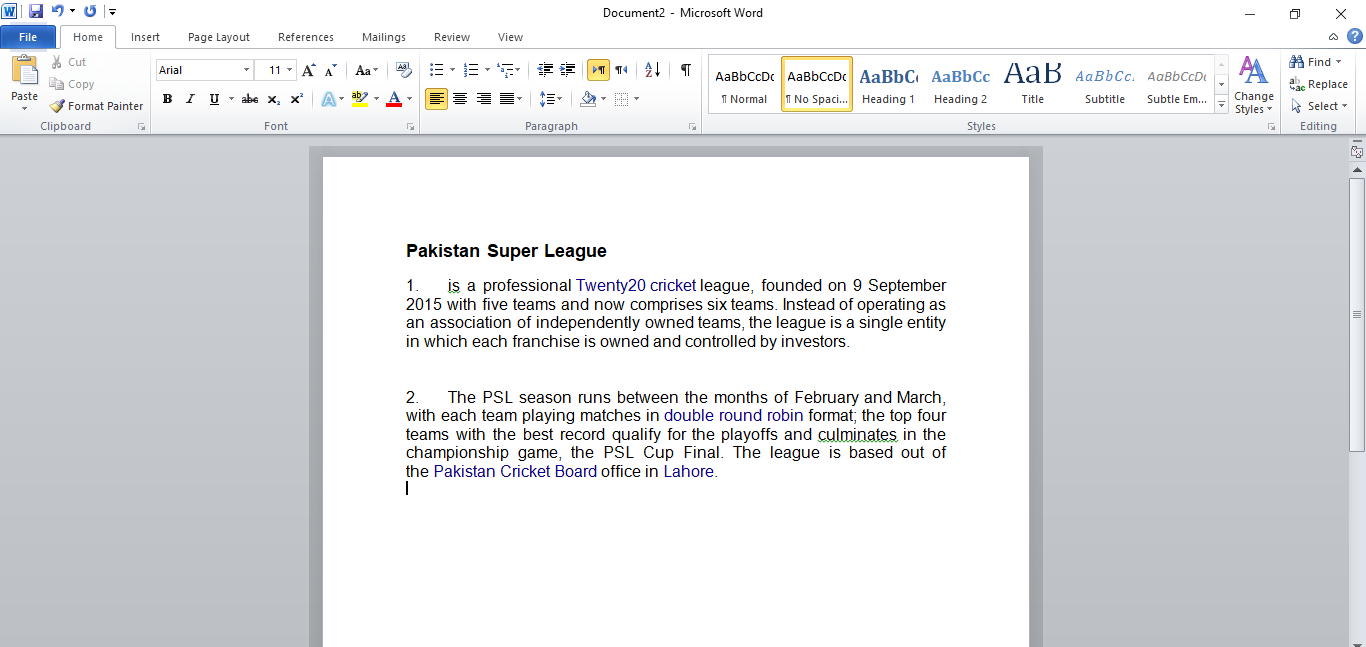Click the Text Effects icon
This screenshot has height=647, width=1366.
(330, 98)
